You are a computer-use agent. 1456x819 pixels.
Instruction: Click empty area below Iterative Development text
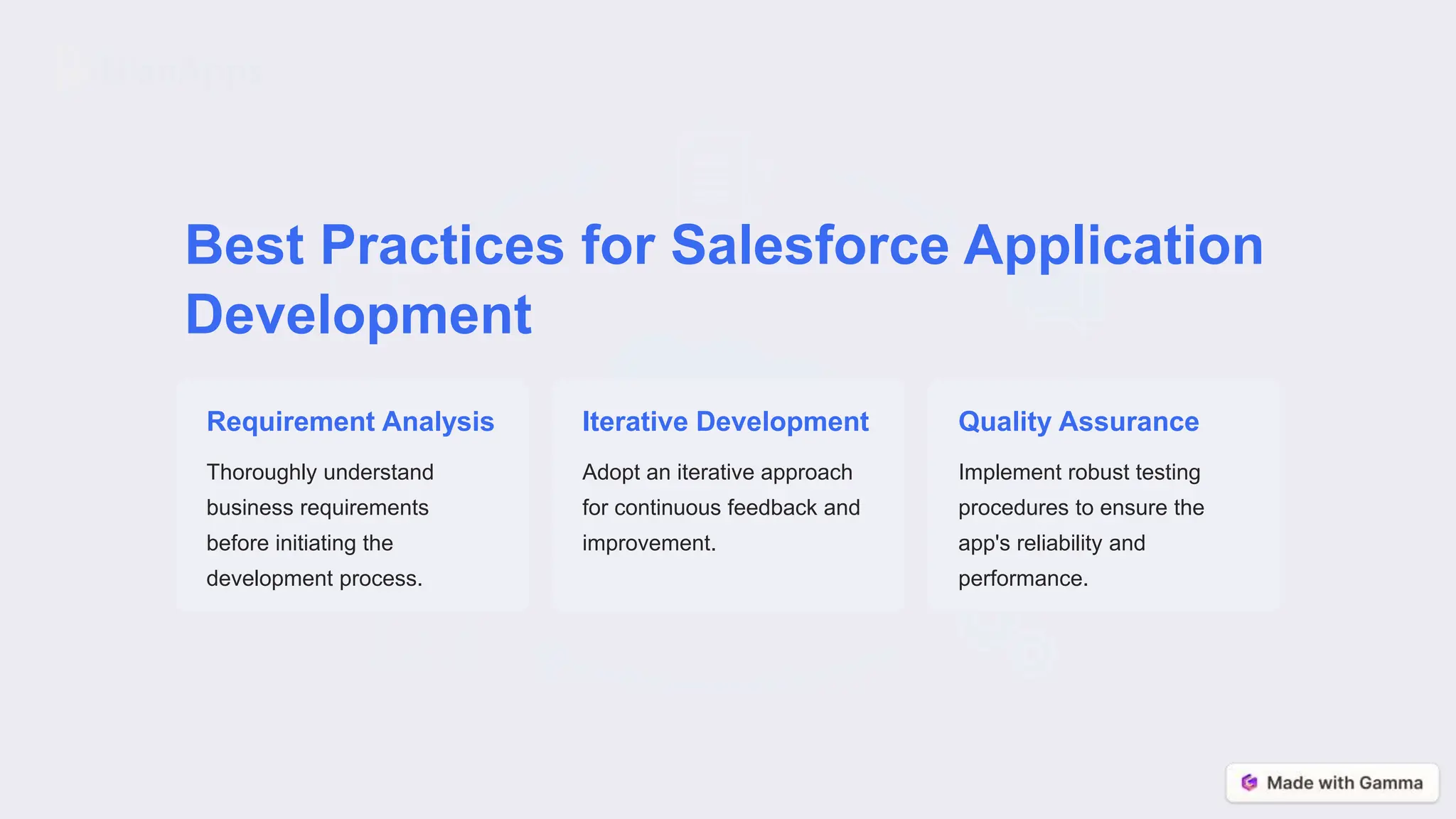coord(728,584)
